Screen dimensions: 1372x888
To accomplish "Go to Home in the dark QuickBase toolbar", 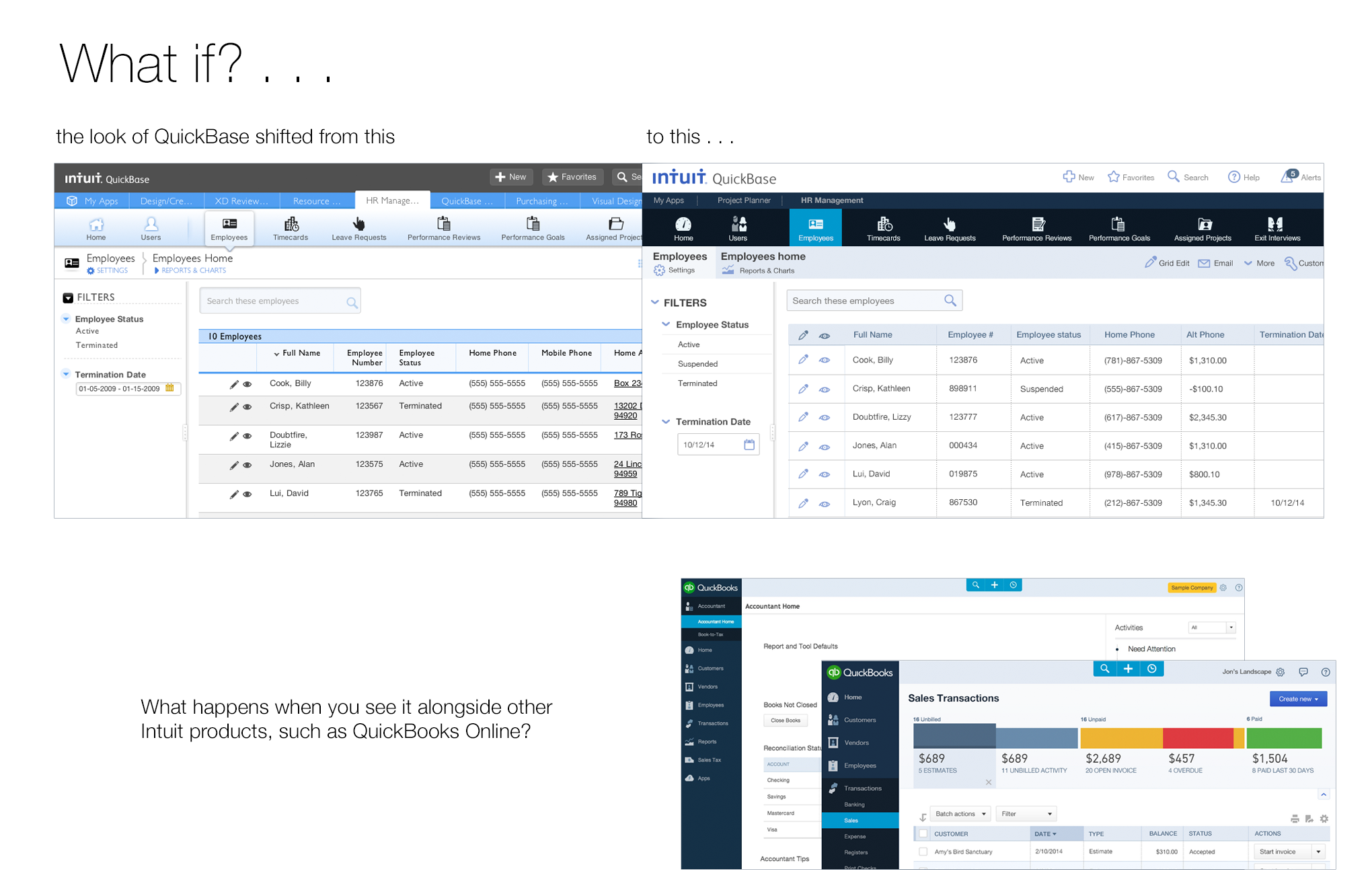I will (683, 229).
